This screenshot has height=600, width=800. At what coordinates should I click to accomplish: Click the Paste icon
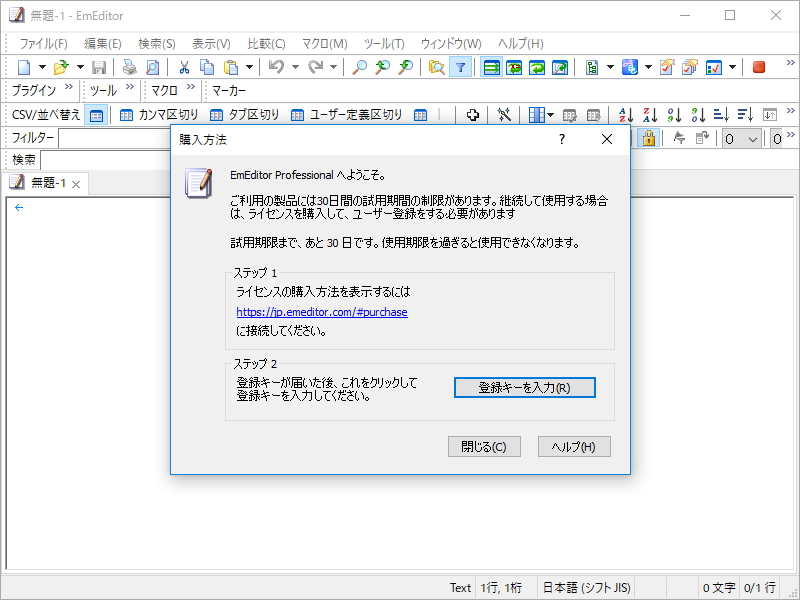232,67
